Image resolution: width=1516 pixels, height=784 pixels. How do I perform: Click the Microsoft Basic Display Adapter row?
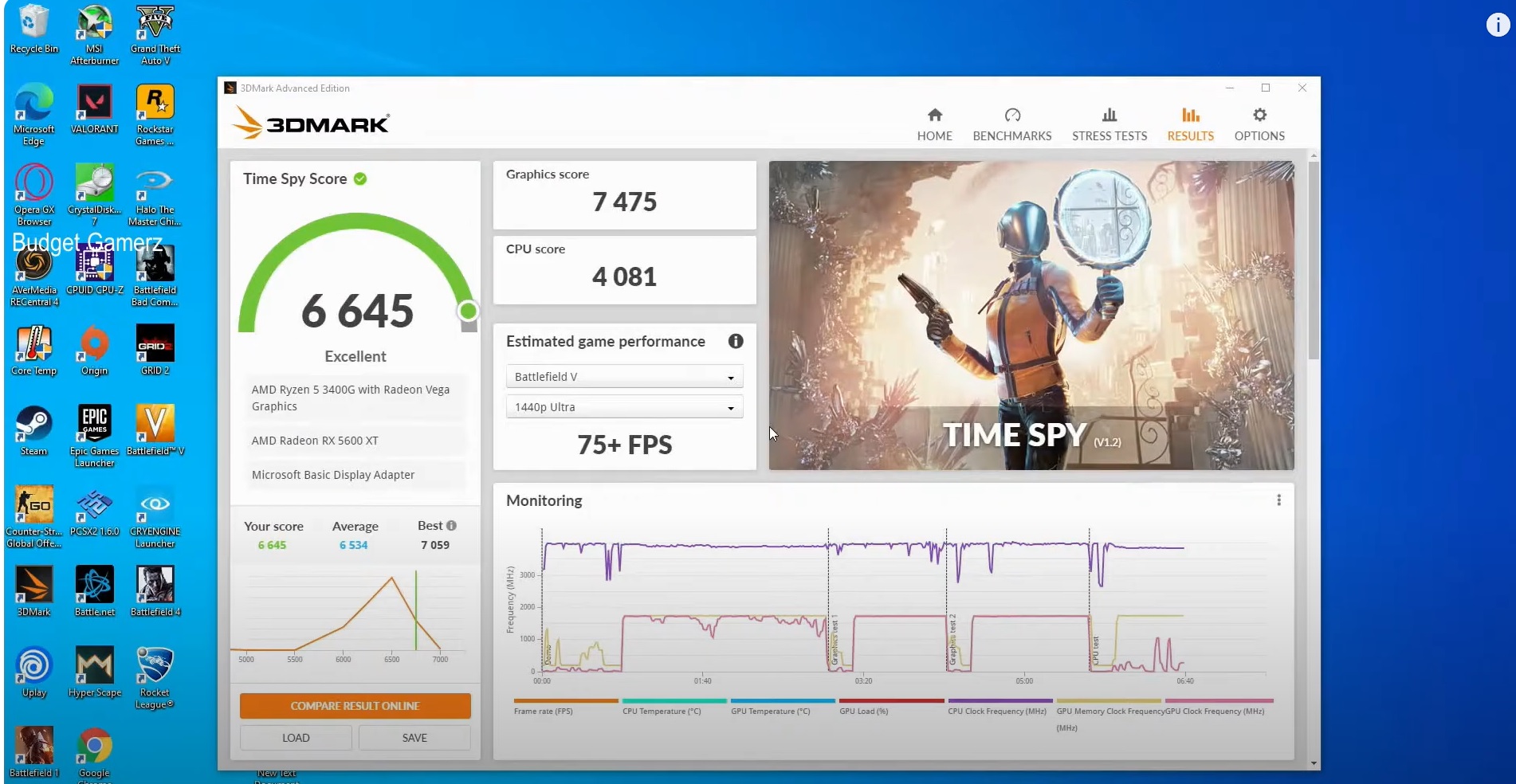coord(355,475)
